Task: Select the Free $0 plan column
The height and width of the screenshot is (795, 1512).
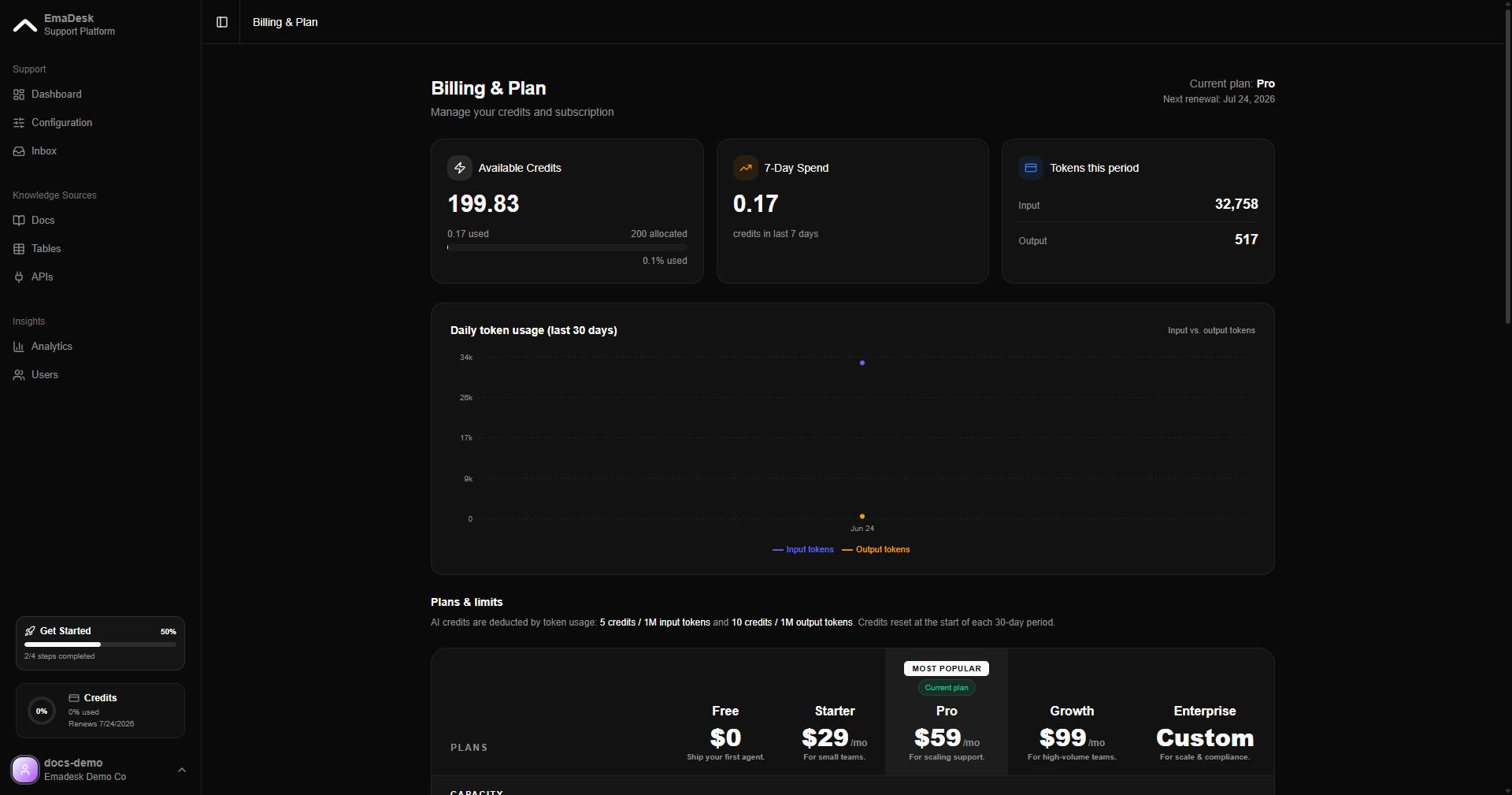Action: [725, 733]
